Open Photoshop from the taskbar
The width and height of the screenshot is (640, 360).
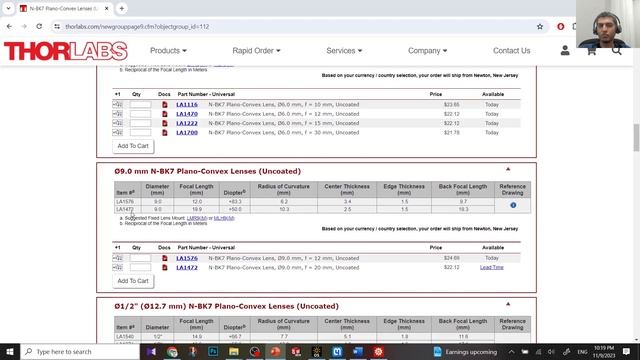213,352
